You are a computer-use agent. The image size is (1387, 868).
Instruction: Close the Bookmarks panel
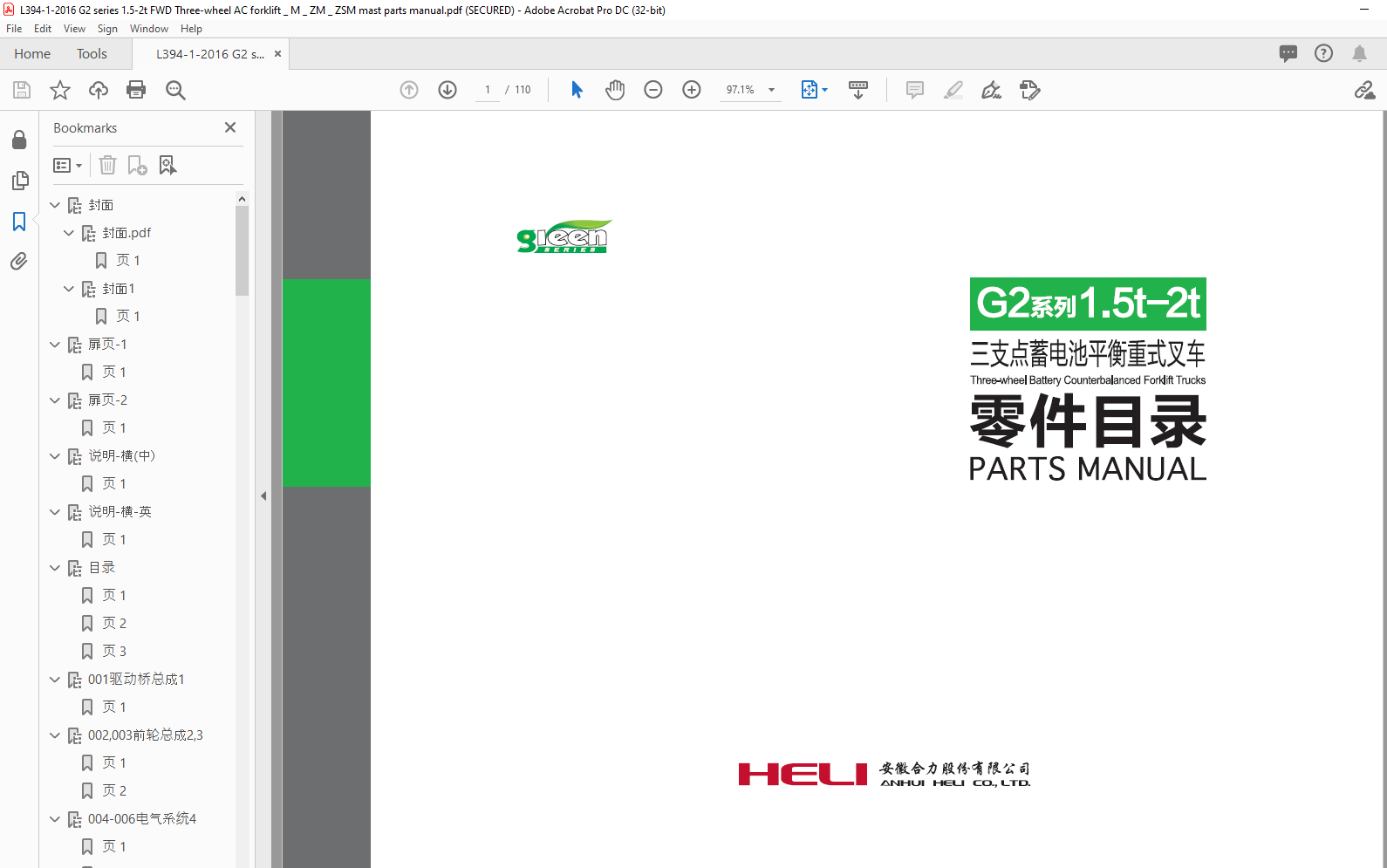(x=230, y=127)
